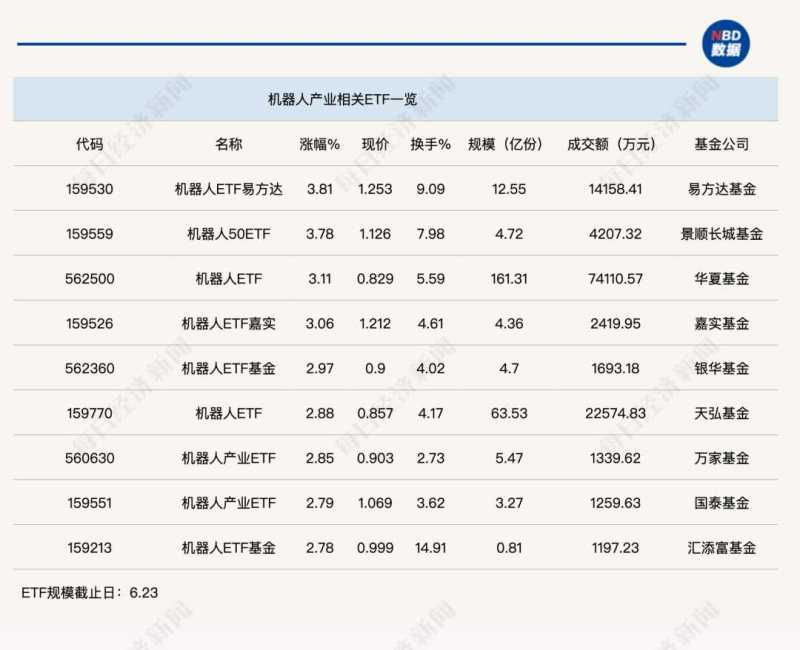The image size is (800, 650).
Task: Select gain value 3.78
Action: point(320,234)
